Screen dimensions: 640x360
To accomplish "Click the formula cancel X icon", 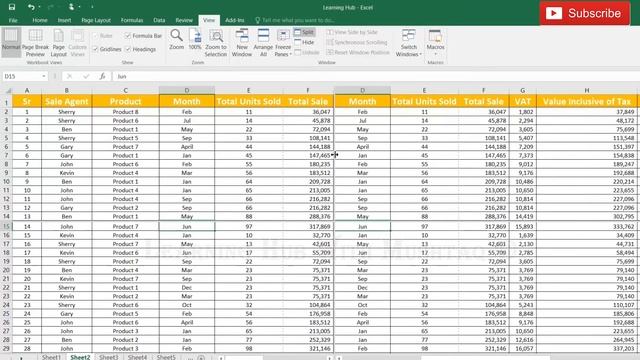I will (x=69, y=76).
